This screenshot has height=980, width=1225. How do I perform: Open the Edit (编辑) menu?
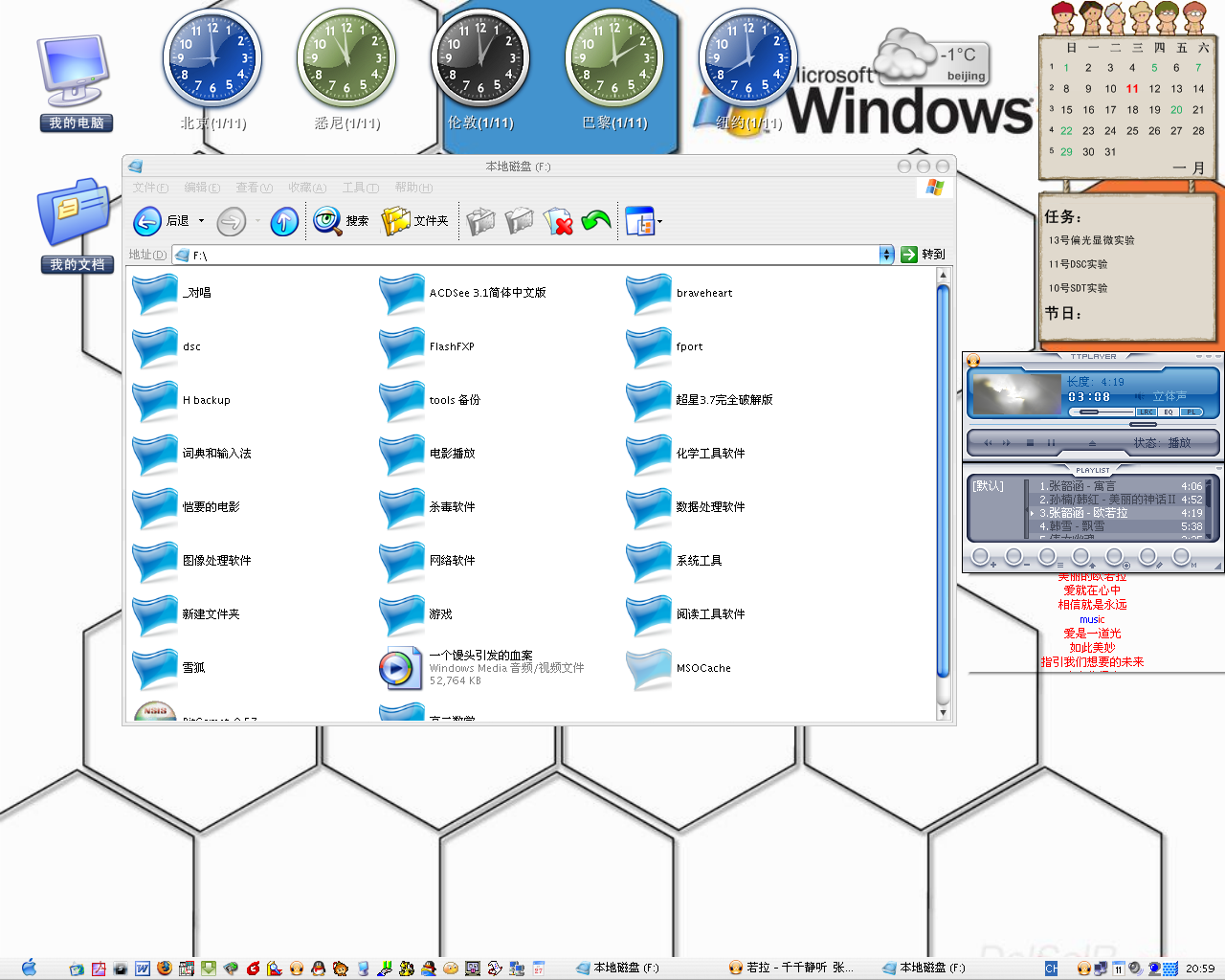pos(202,188)
